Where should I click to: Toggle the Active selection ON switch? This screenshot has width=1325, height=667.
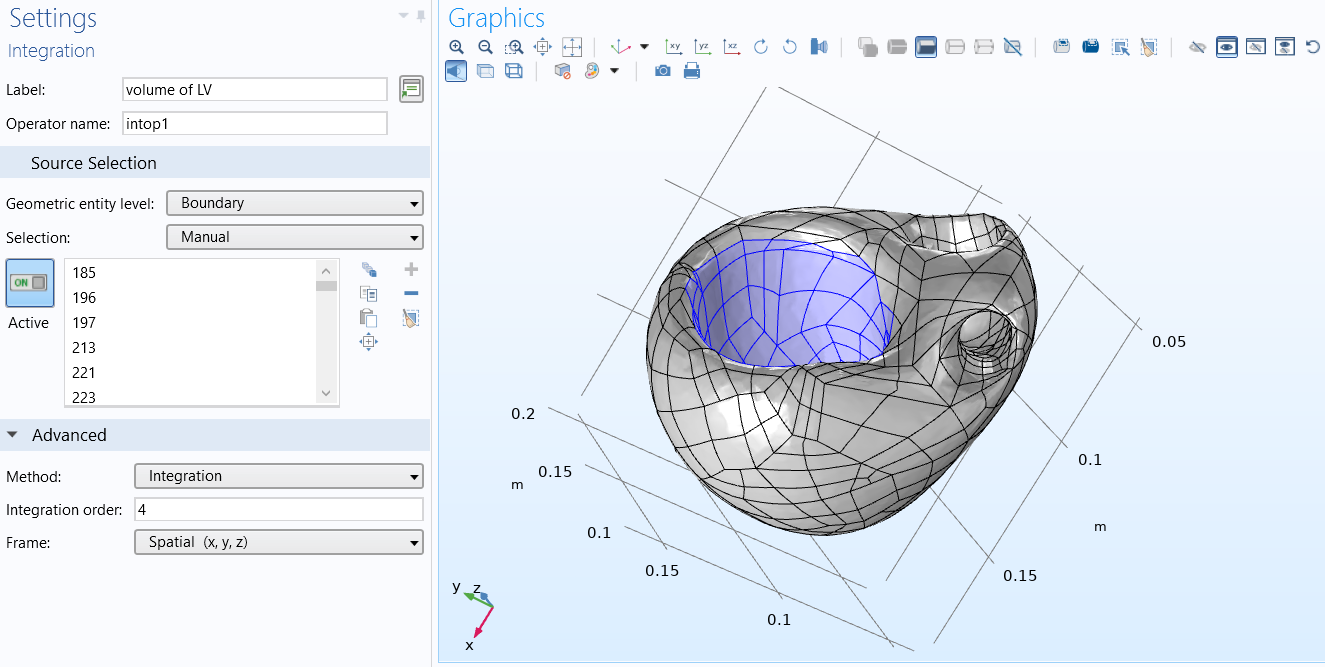(x=30, y=283)
